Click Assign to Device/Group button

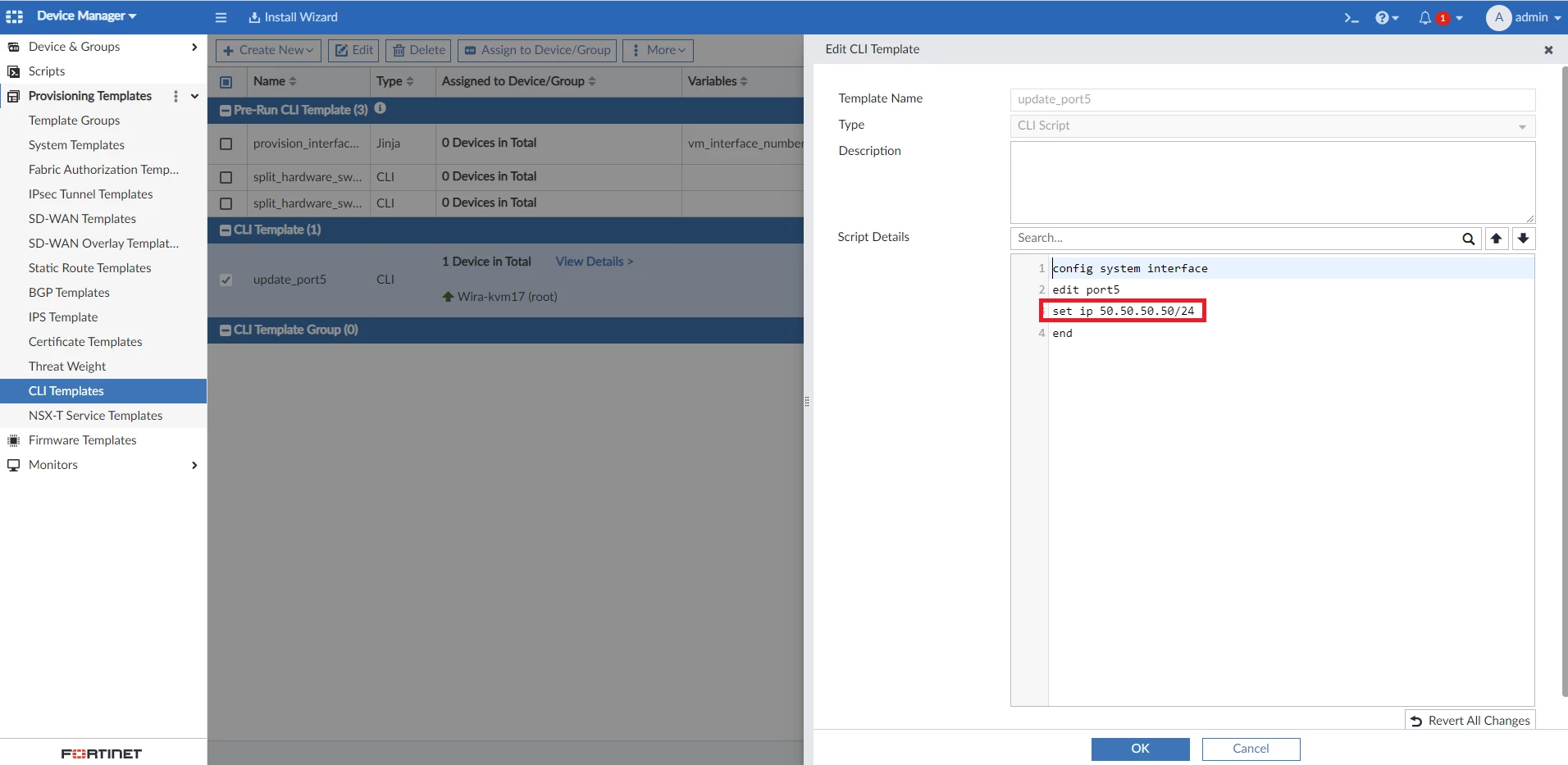[537, 50]
